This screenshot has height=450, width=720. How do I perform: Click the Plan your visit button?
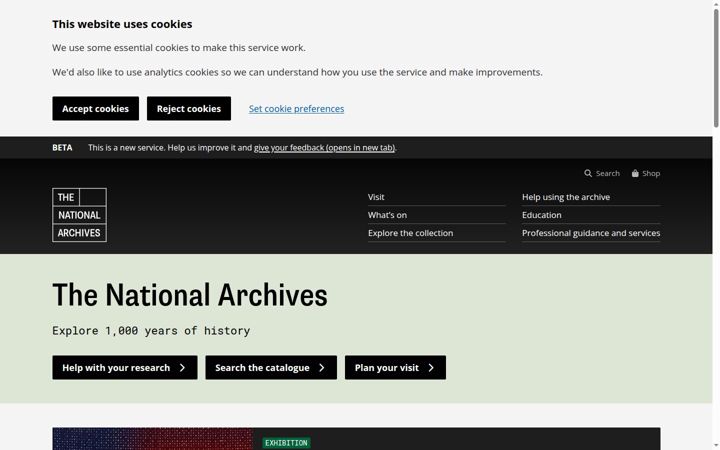coord(395,368)
